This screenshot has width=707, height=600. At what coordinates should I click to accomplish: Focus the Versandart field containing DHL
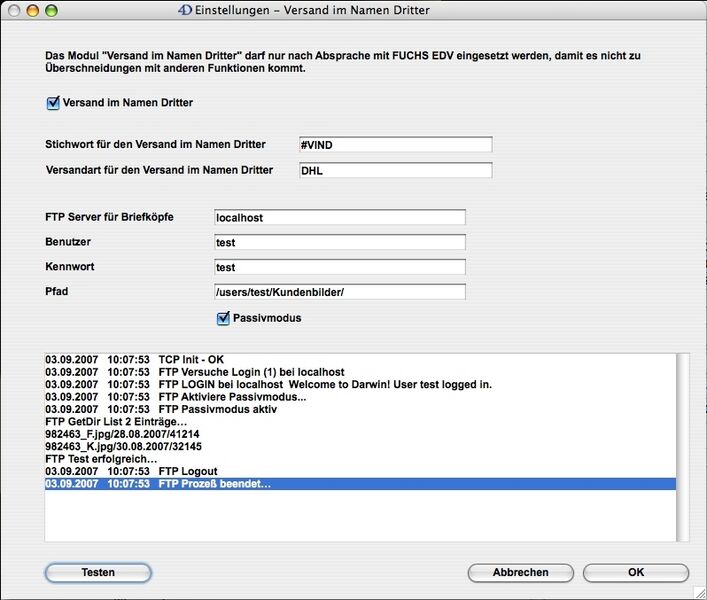point(395,171)
